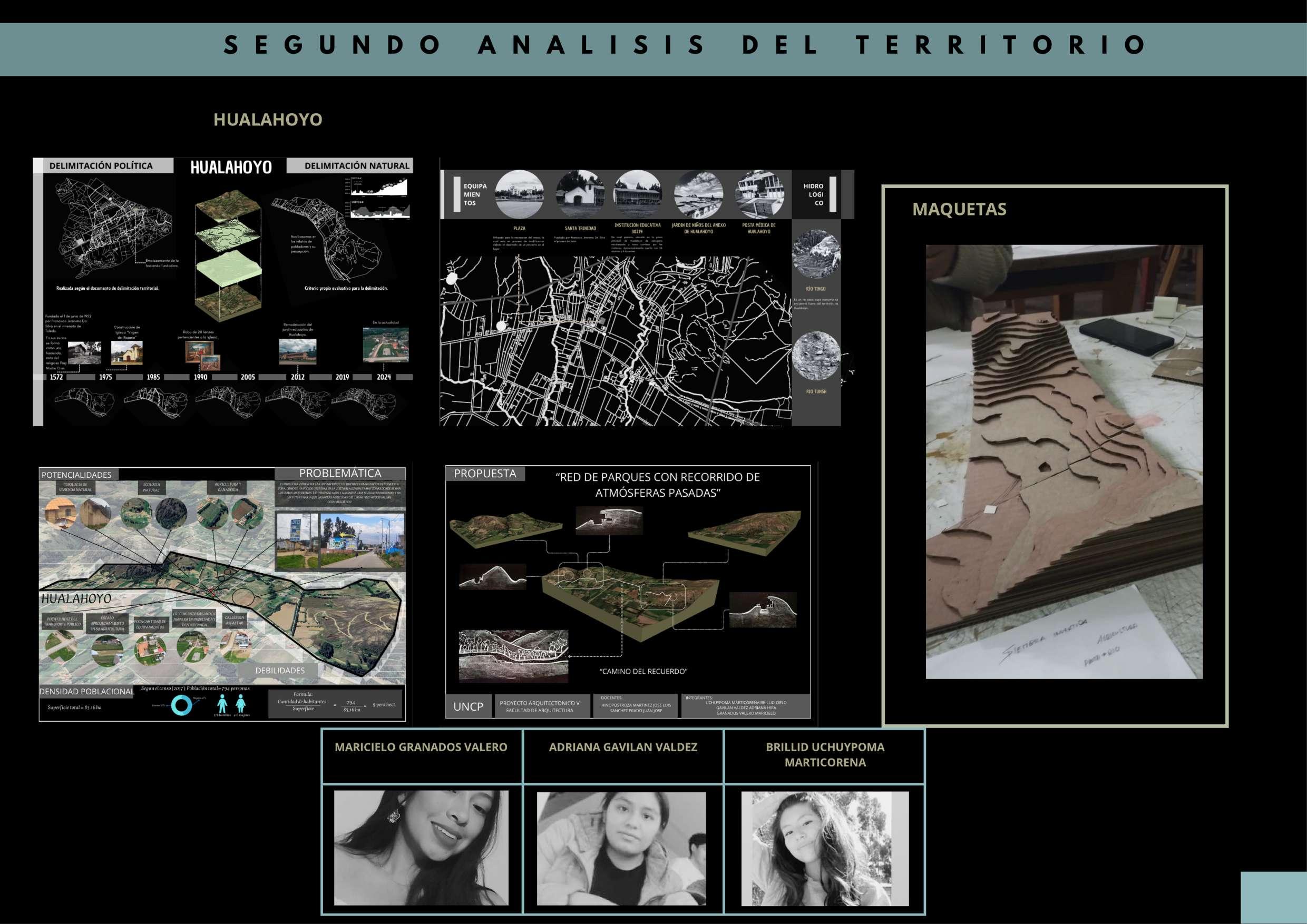Viewport: 1307px width, 924px height.
Task: Click the UNCP box
Action: [468, 706]
